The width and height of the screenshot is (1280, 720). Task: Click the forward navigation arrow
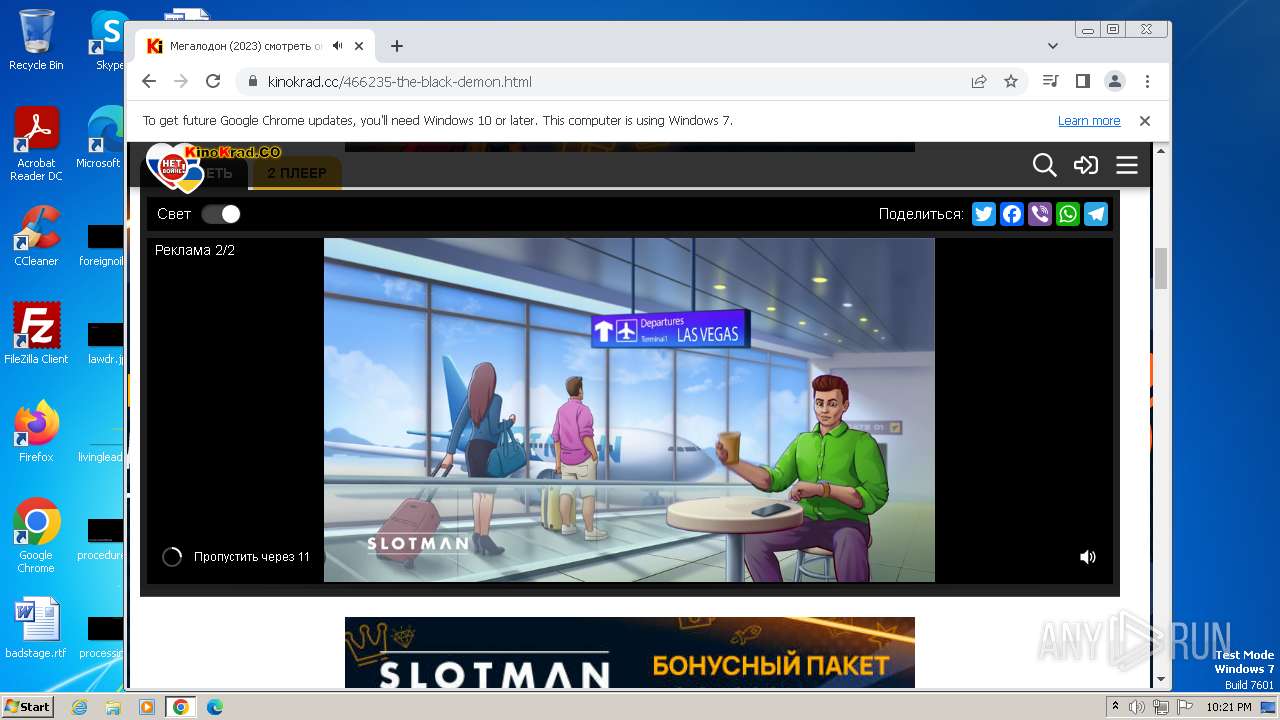(x=181, y=81)
